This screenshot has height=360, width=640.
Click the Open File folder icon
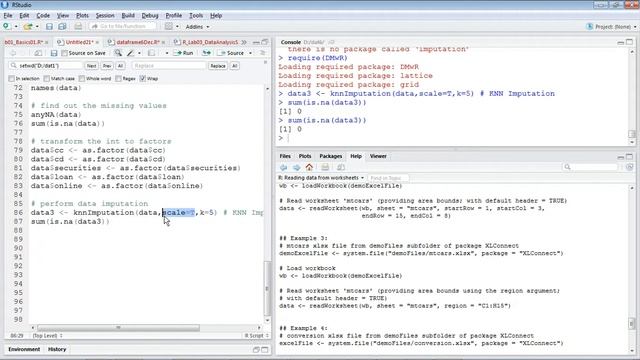[27, 27]
